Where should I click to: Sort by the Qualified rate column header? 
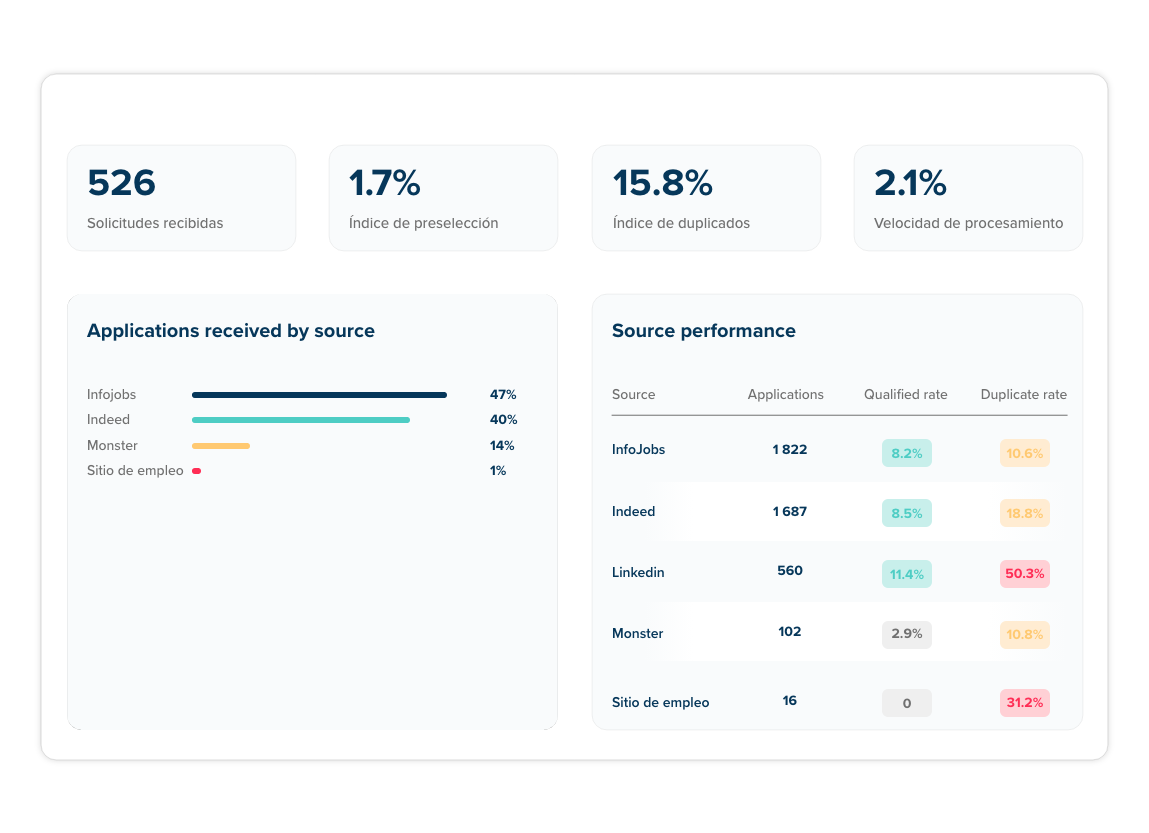906,394
